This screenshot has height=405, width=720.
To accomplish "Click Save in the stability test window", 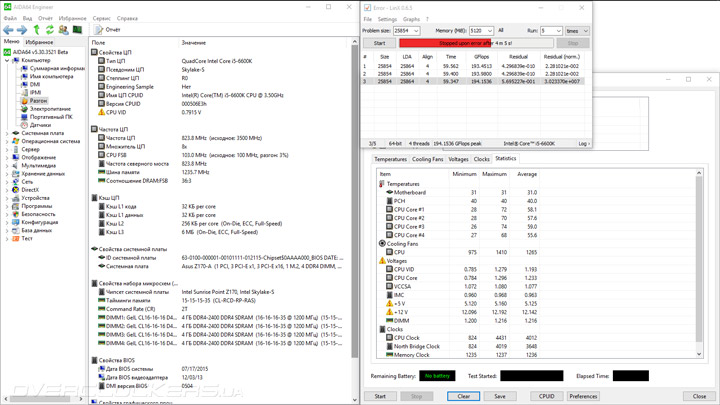I will (500, 396).
